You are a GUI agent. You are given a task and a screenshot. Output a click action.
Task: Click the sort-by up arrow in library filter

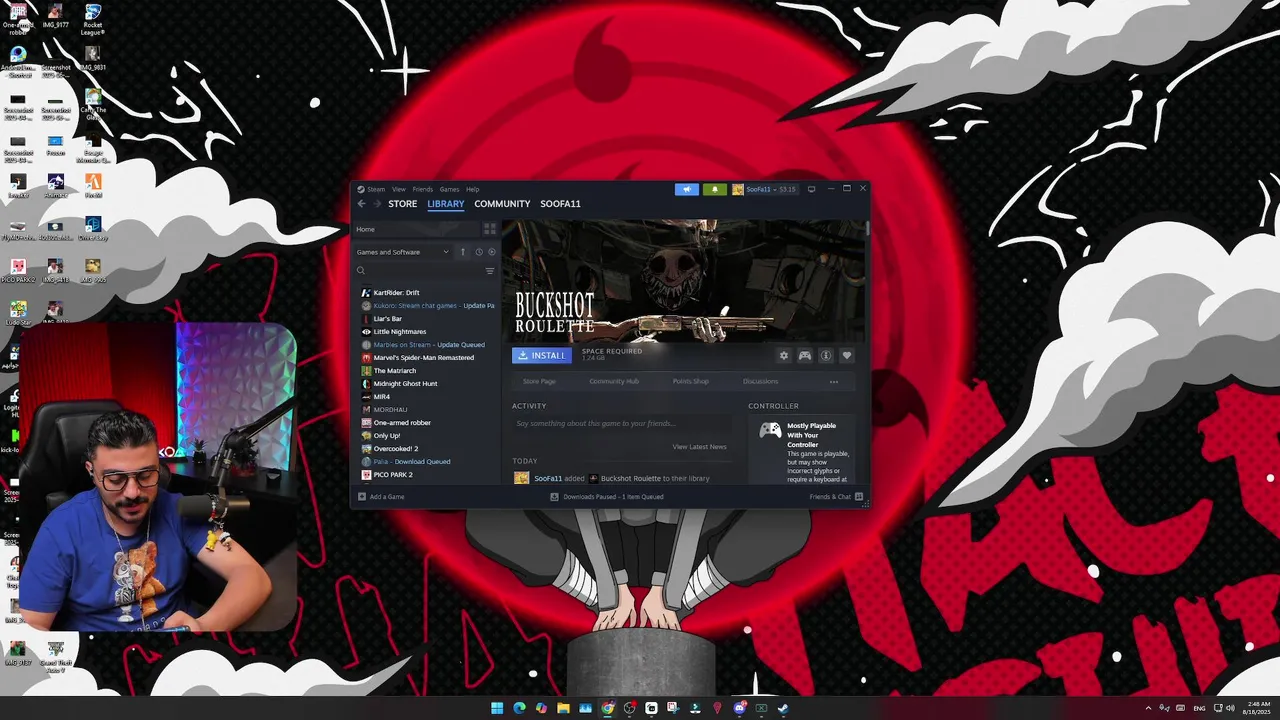(463, 252)
